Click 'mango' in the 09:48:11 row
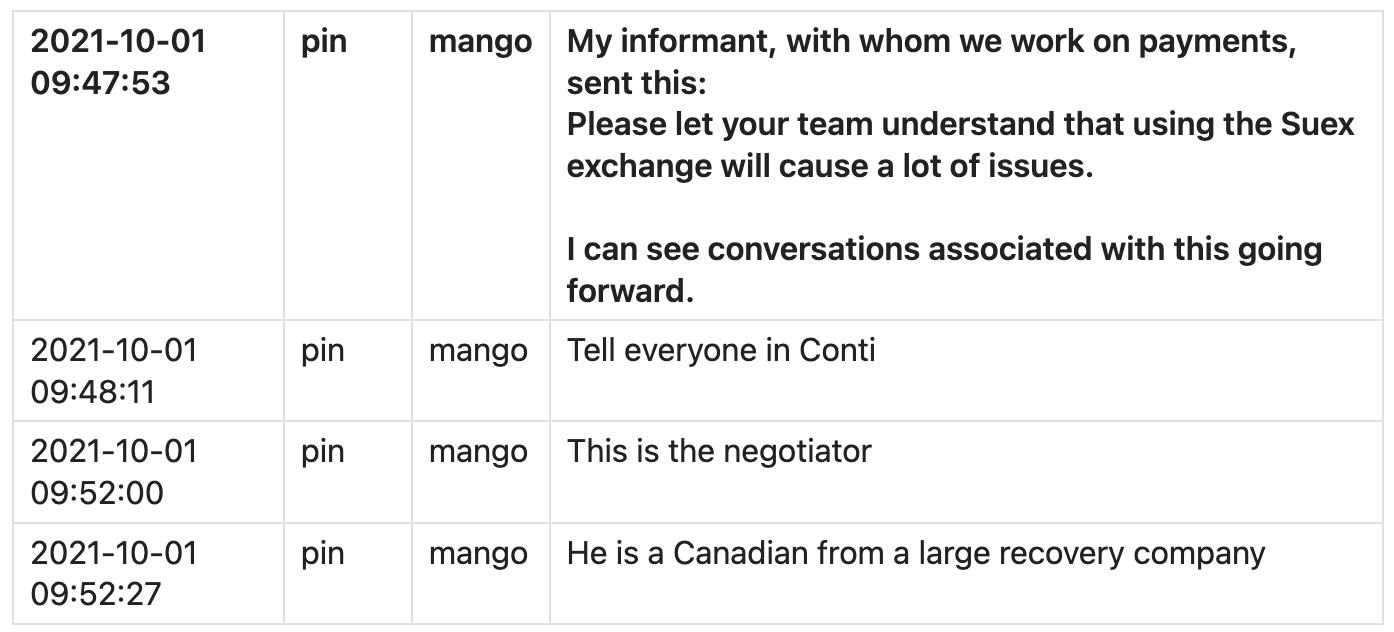The width and height of the screenshot is (1394, 632). (478, 351)
